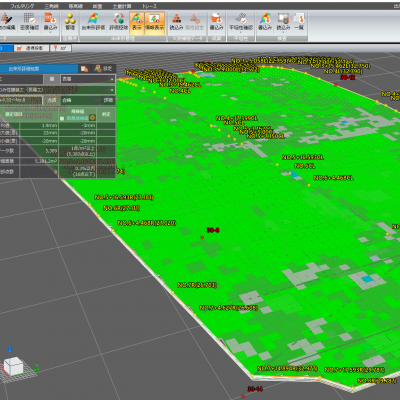Toggle the 情報表示 info display button

pyautogui.click(x=155, y=23)
